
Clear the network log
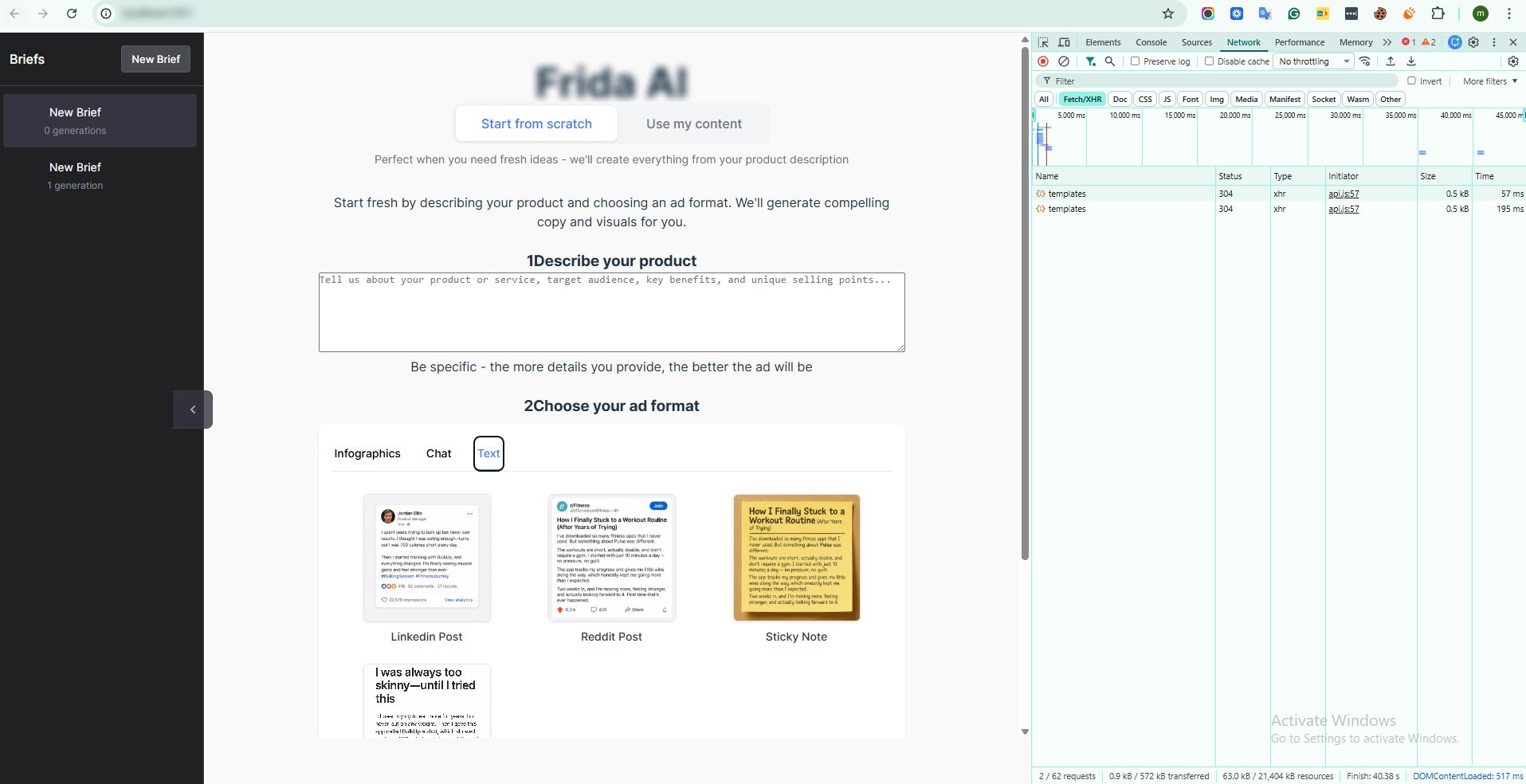(1063, 61)
